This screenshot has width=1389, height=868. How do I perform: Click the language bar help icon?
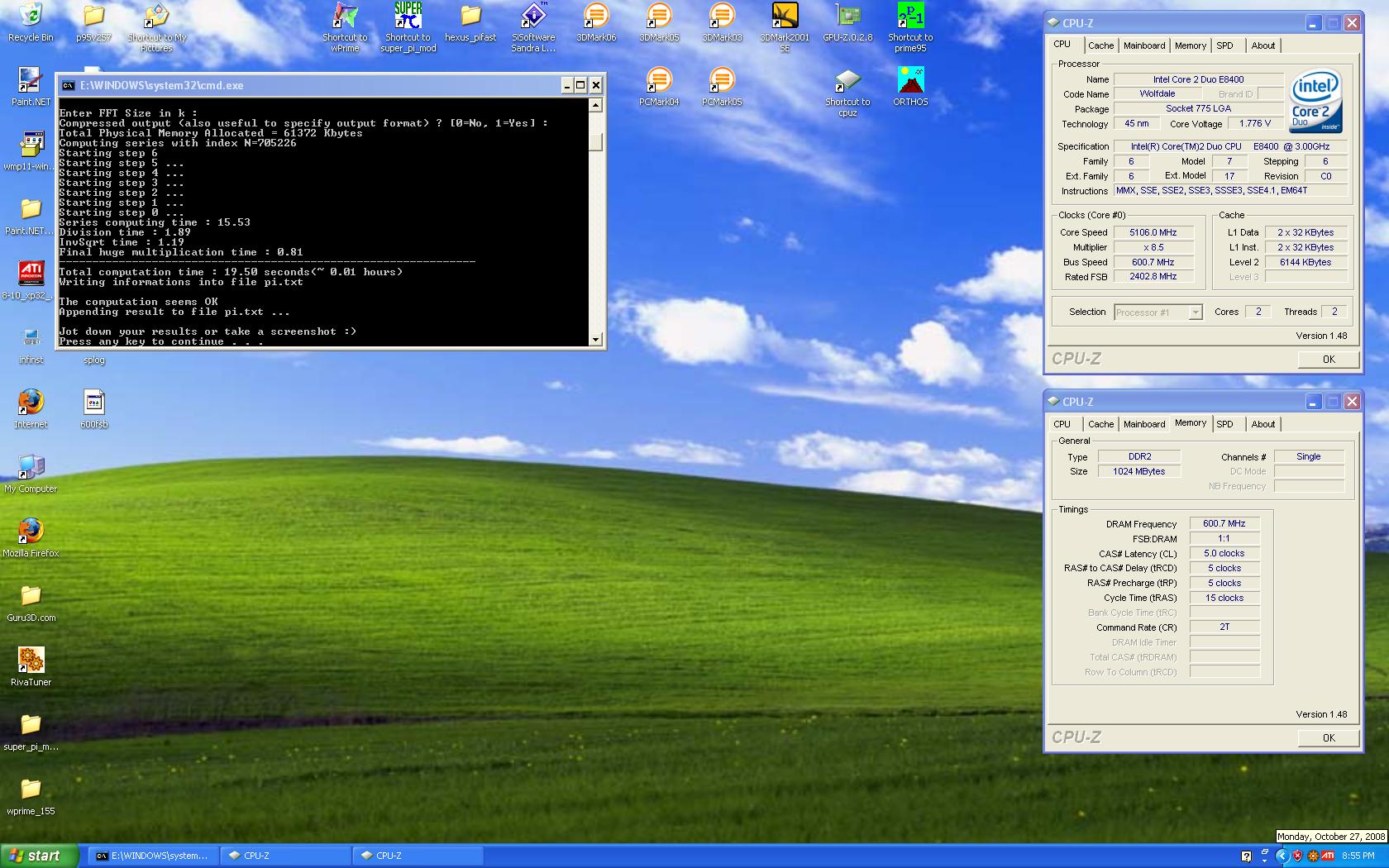tap(1246, 856)
